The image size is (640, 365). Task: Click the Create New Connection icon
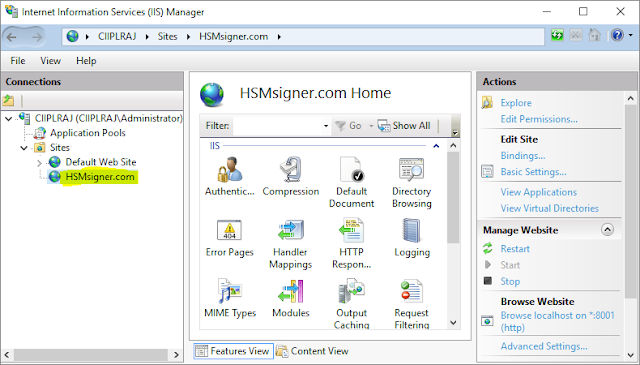[9, 100]
